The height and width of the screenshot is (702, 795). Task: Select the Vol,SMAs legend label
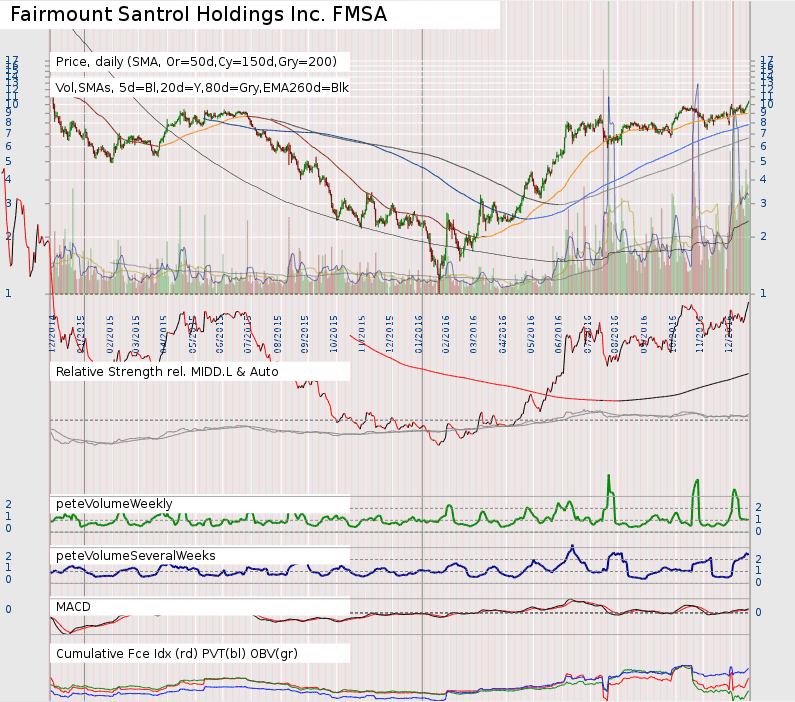[x=202, y=88]
